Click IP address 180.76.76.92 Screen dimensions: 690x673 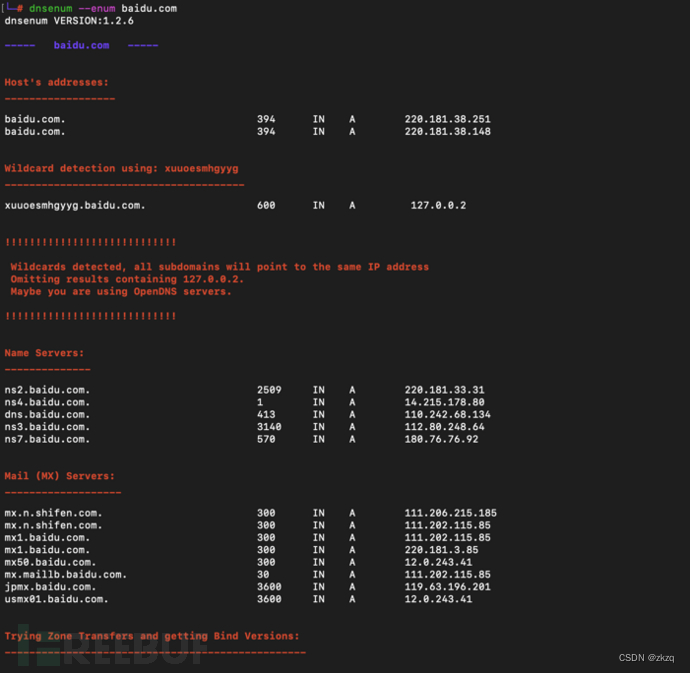tap(441, 439)
